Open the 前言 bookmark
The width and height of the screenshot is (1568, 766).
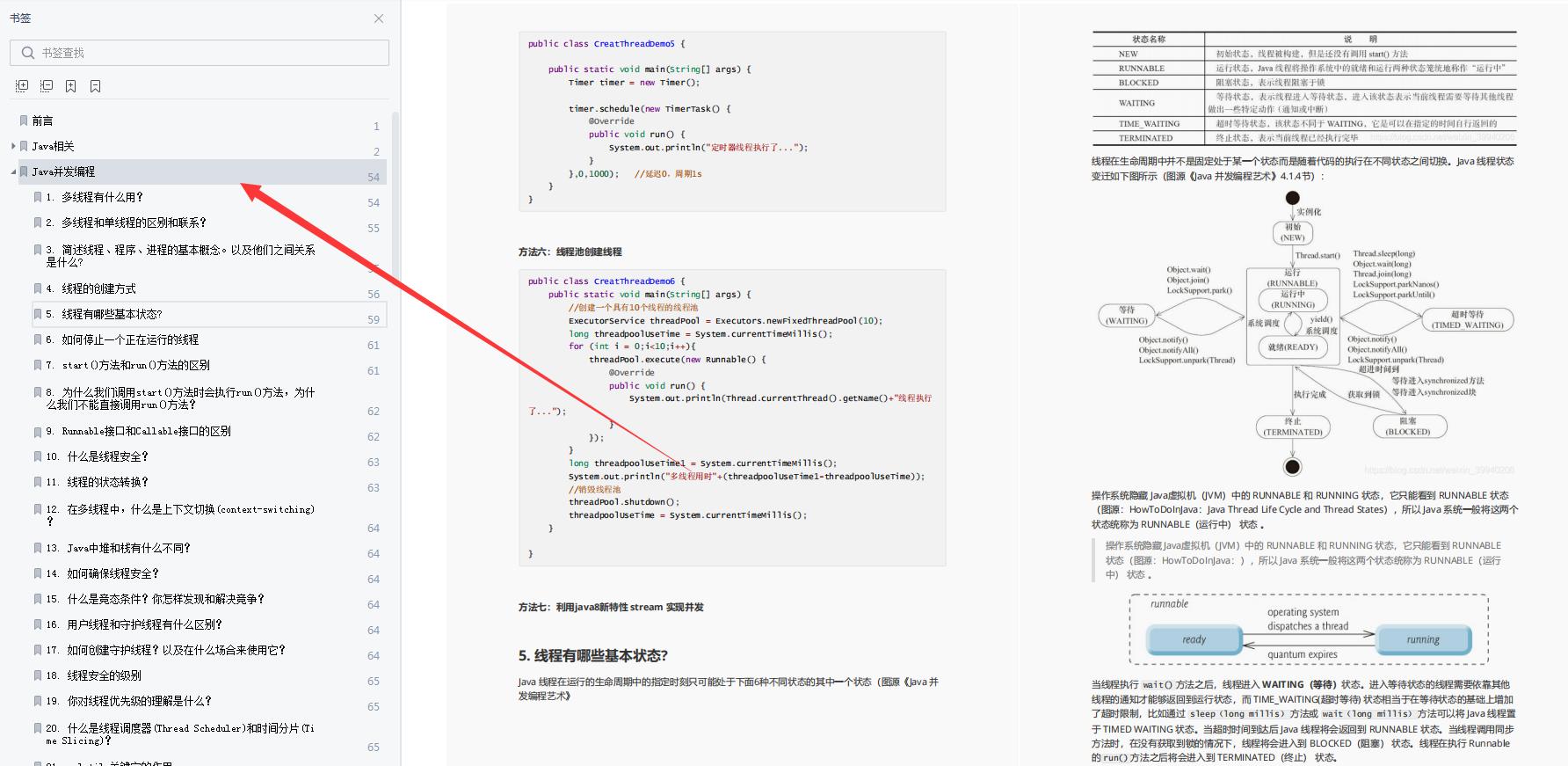tap(42, 120)
